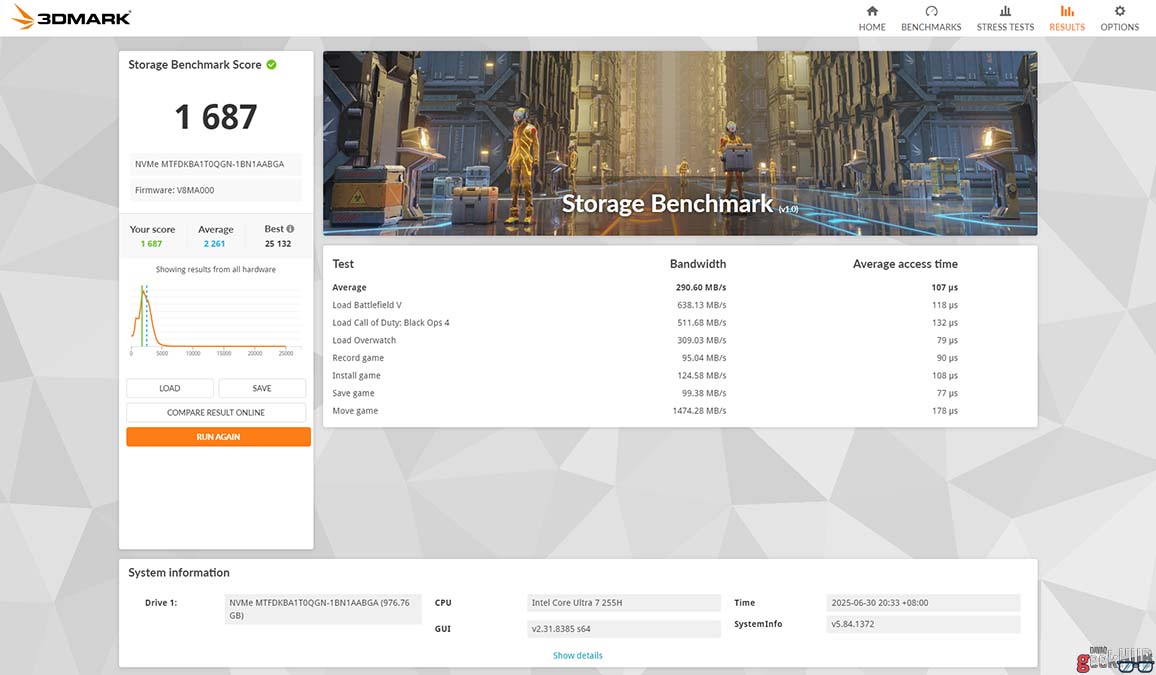Screen dimensions: 1156x675
Task: Click the Show details link
Action: 577,656
